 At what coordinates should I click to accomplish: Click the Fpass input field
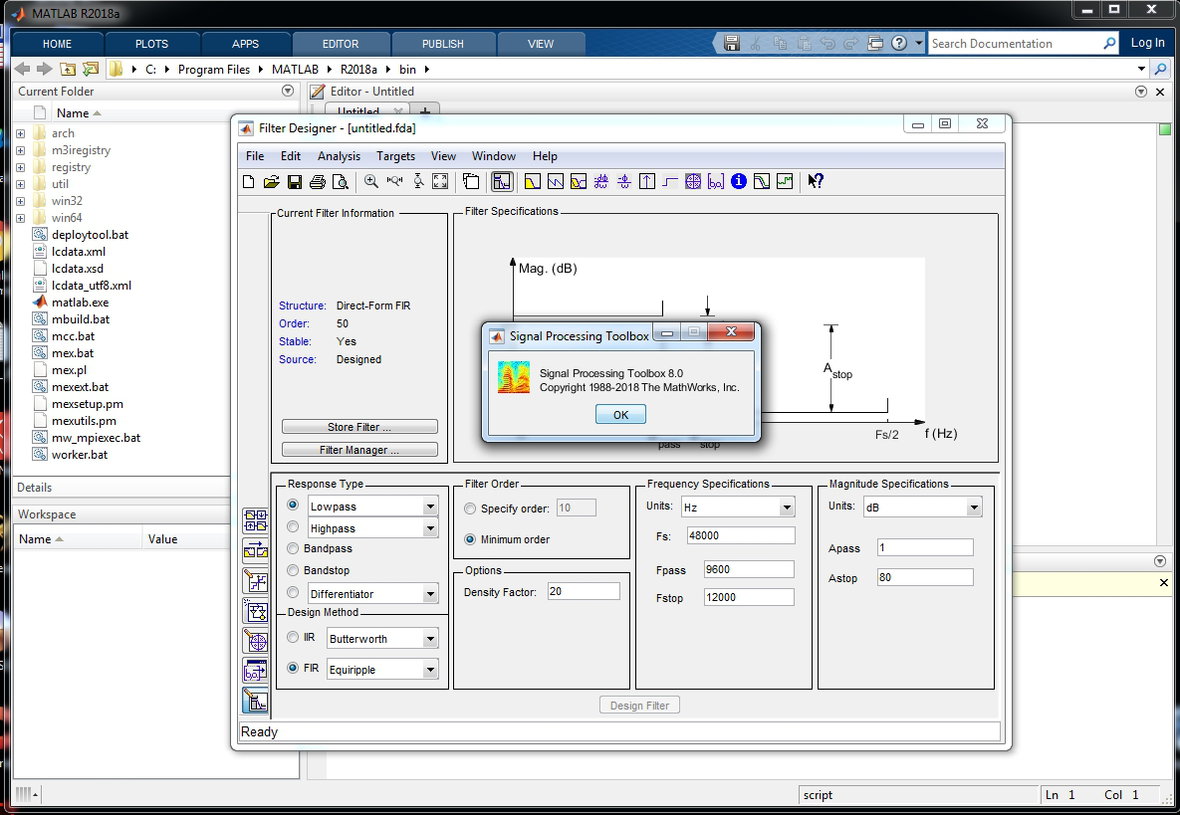pos(750,570)
